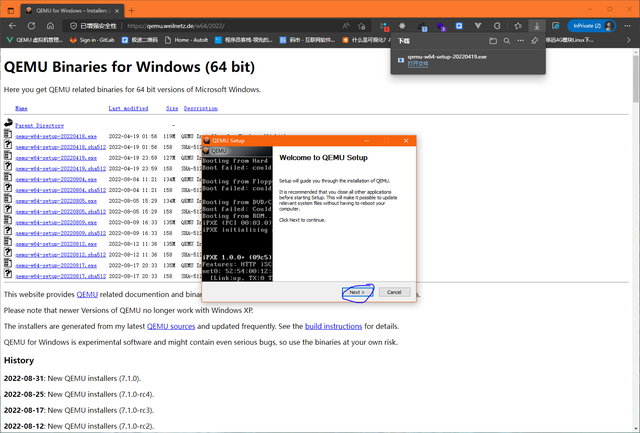Add this page to favorites star icon

(362, 26)
